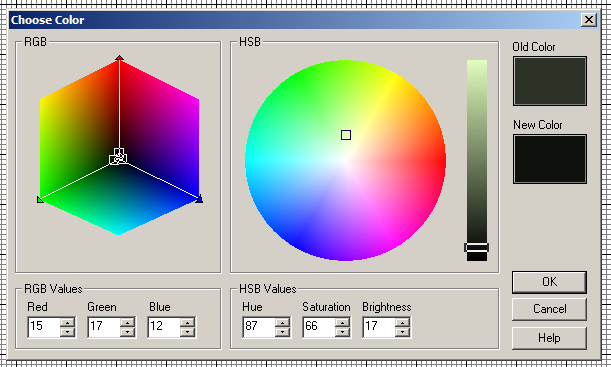Click the HSB color wheel square marker
The height and width of the screenshot is (367, 611).
pyautogui.click(x=346, y=135)
